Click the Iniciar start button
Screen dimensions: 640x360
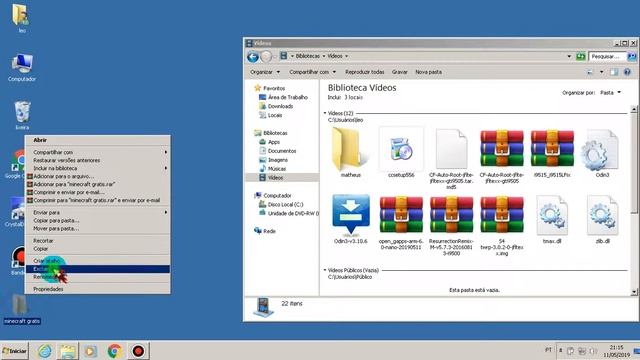pos(14,351)
